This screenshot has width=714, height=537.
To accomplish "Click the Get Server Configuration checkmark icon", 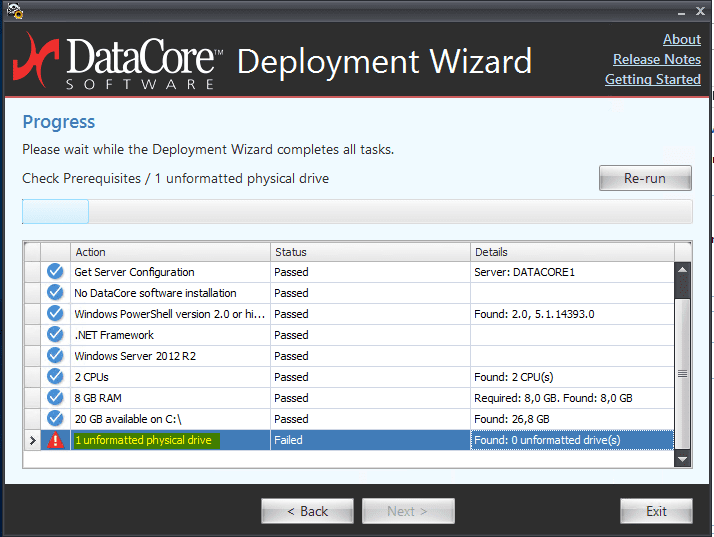I will click(x=55, y=271).
